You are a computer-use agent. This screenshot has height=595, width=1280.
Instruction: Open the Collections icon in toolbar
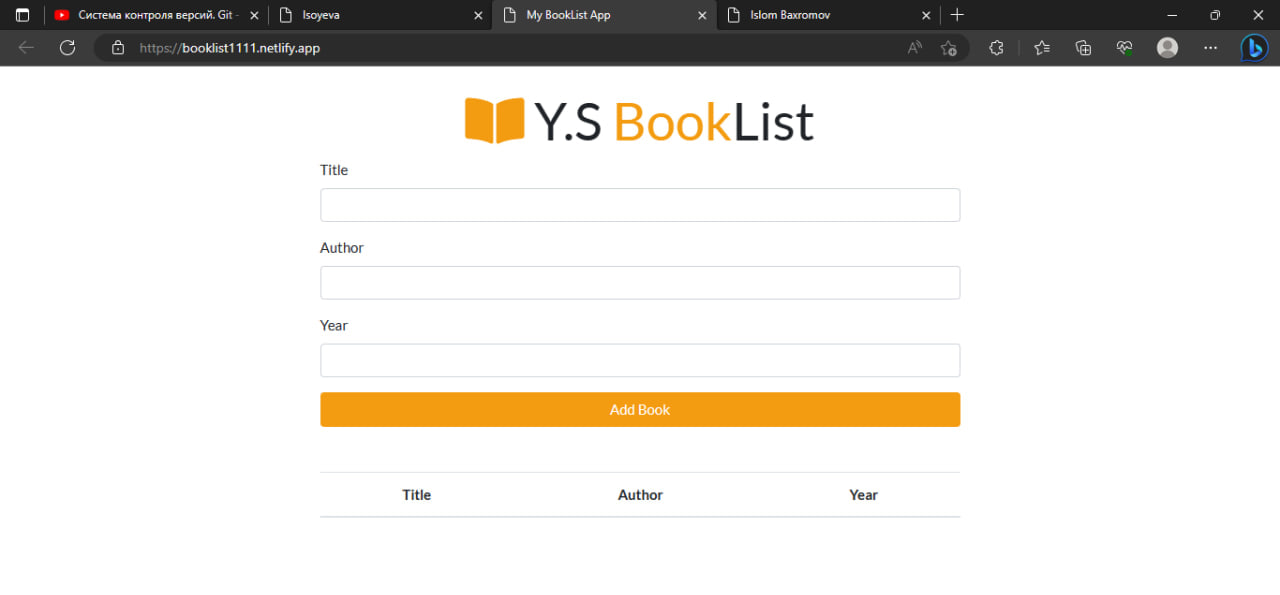[x=1083, y=47]
